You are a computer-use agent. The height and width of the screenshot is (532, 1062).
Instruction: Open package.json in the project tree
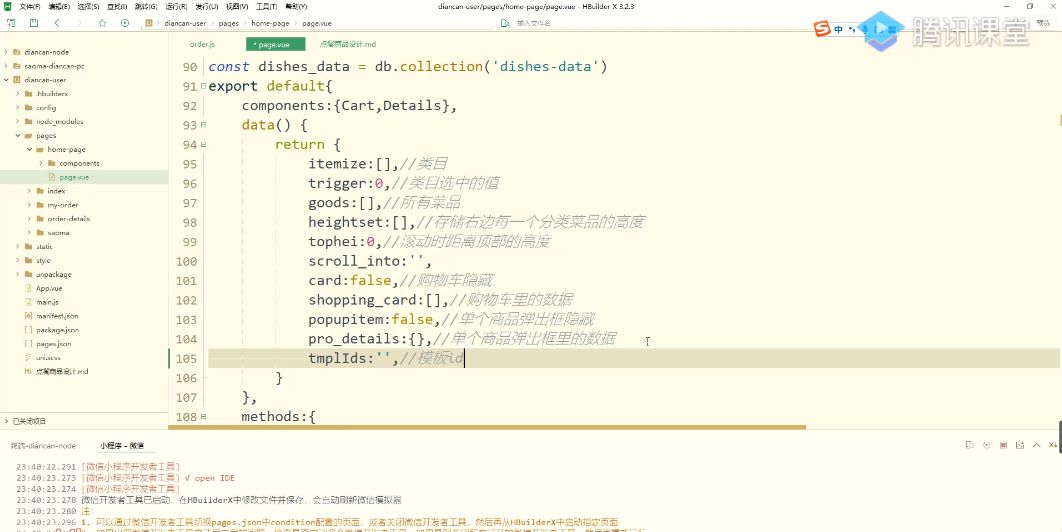pos(58,330)
